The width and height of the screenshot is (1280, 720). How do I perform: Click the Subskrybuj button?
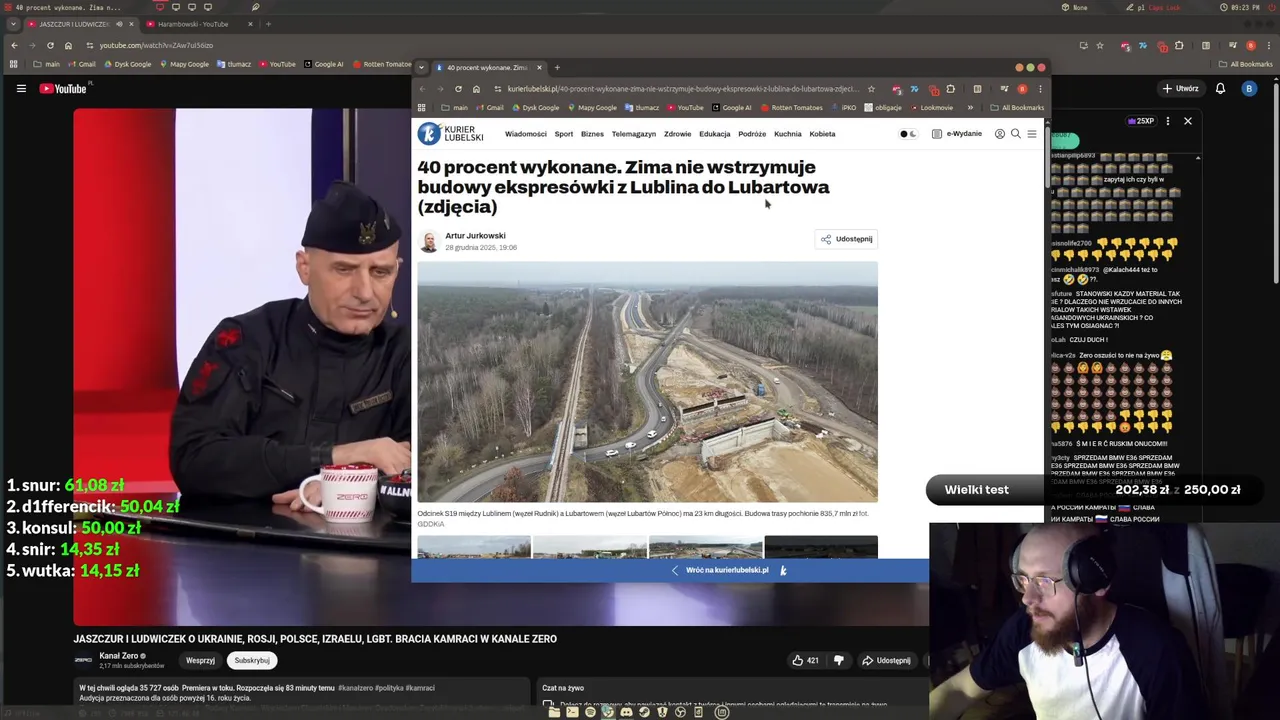click(252, 660)
